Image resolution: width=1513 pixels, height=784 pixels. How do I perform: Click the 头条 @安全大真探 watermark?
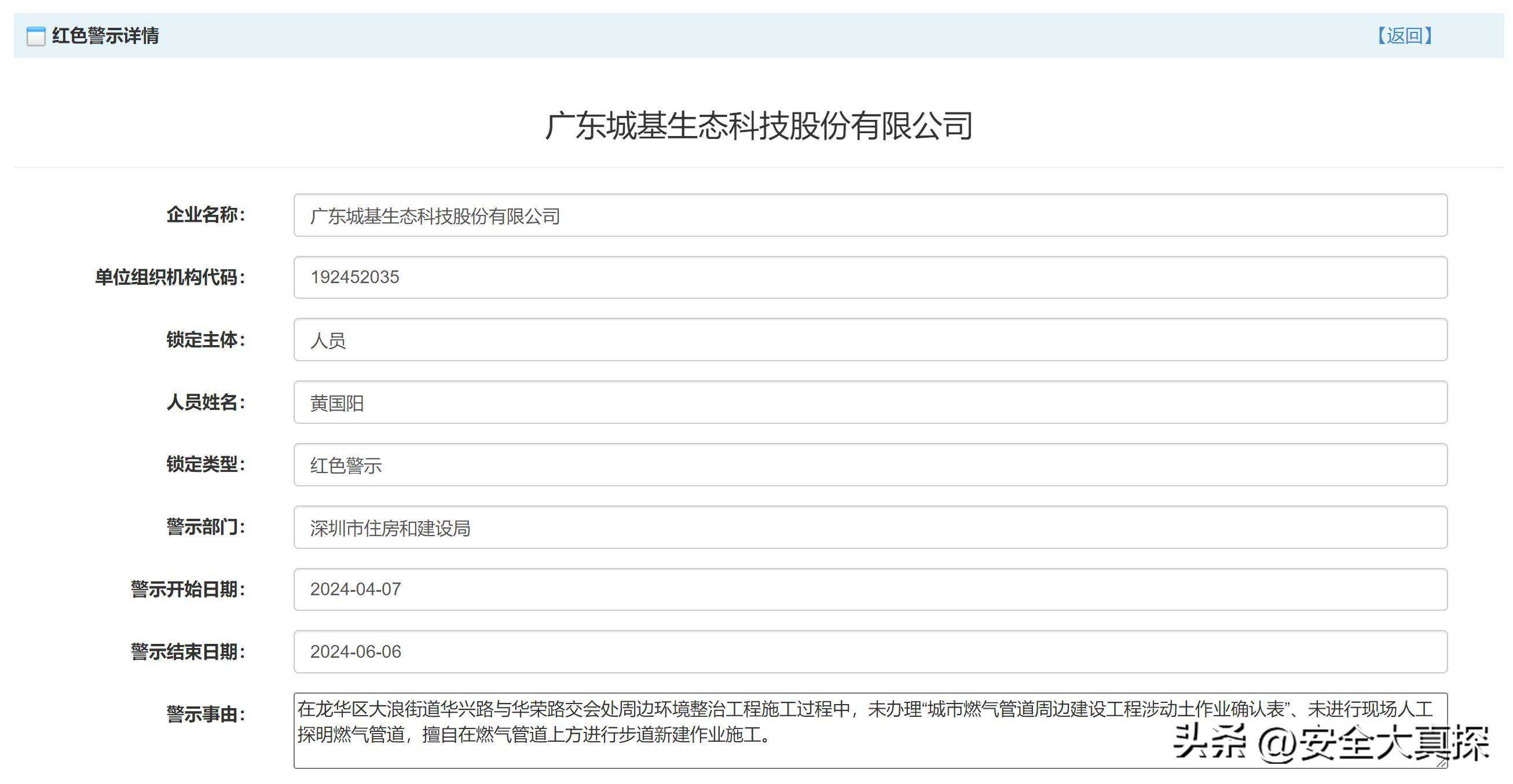[x=1330, y=743]
